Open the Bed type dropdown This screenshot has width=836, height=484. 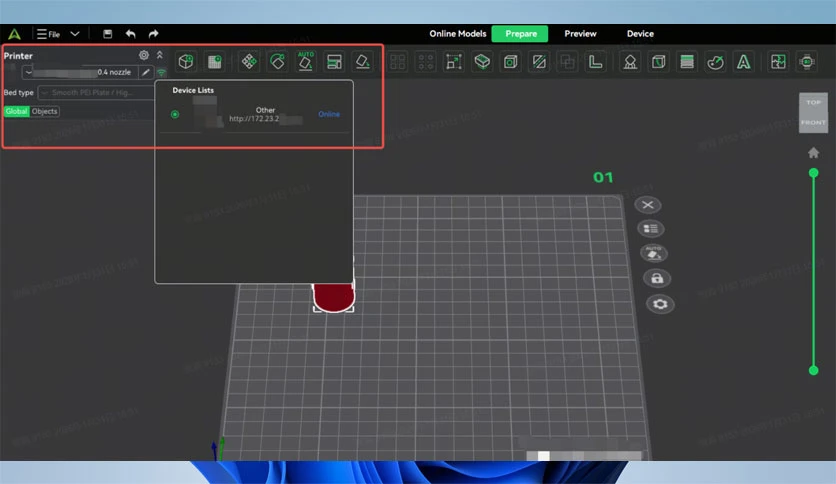96,93
